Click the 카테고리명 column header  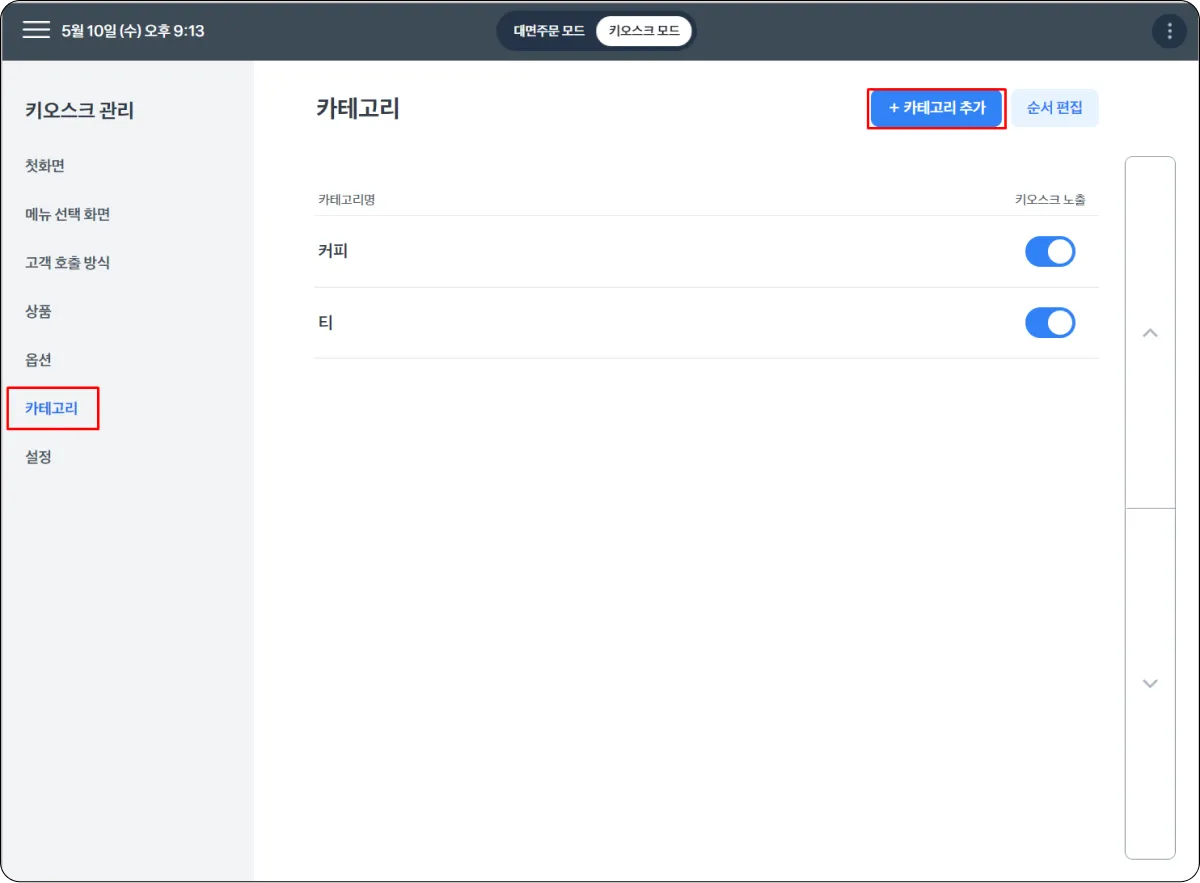[x=346, y=200]
